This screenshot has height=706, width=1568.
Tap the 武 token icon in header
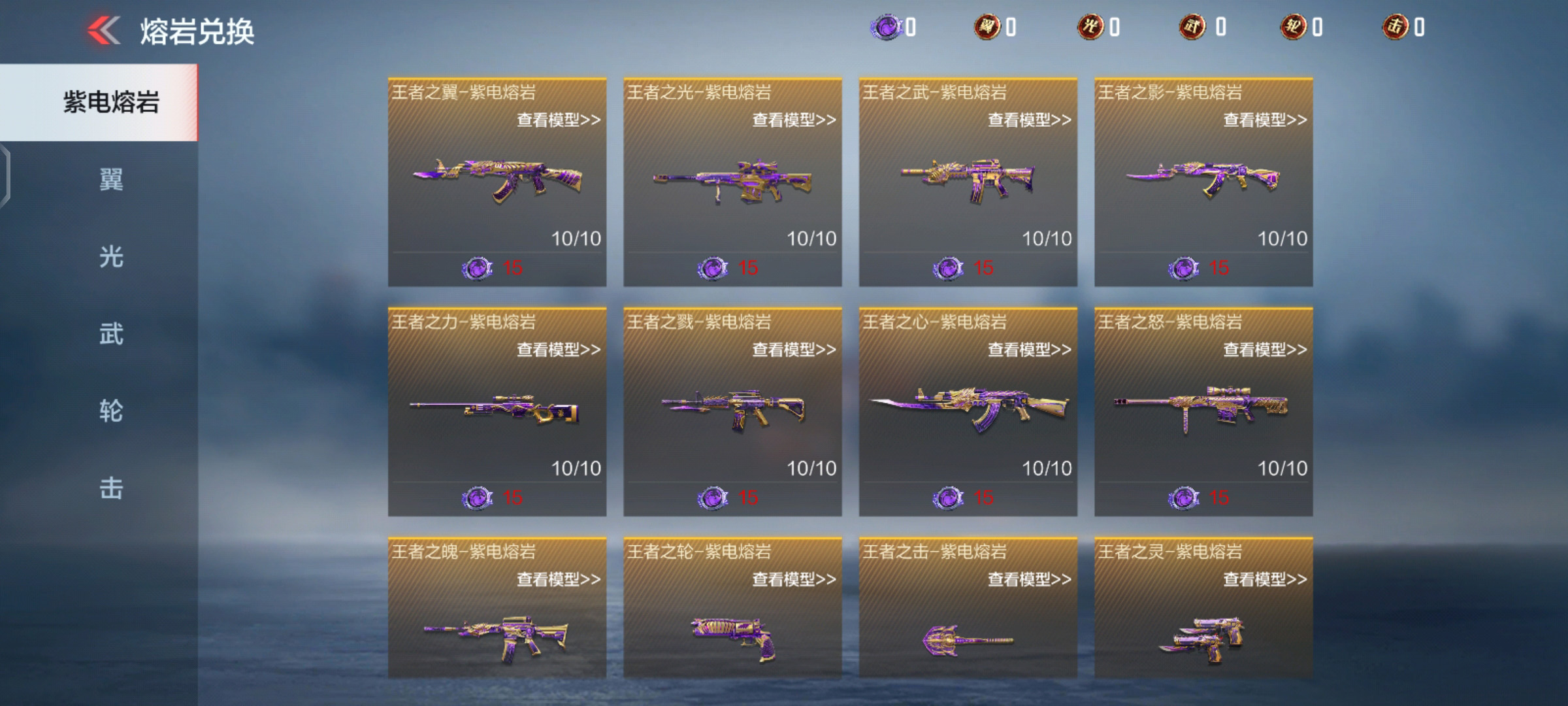click(1192, 27)
